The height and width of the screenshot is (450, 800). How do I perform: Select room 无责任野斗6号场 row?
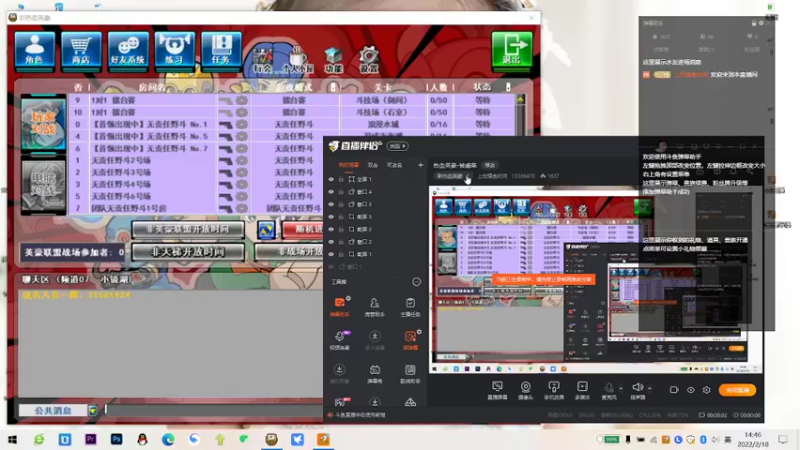[x=196, y=196]
